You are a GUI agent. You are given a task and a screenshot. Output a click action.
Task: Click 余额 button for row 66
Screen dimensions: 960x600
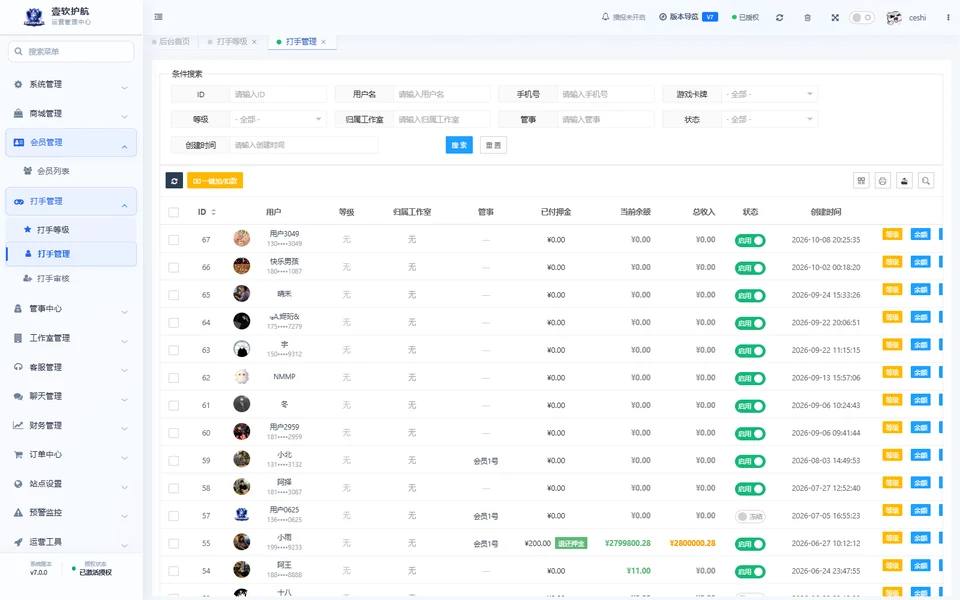point(921,262)
